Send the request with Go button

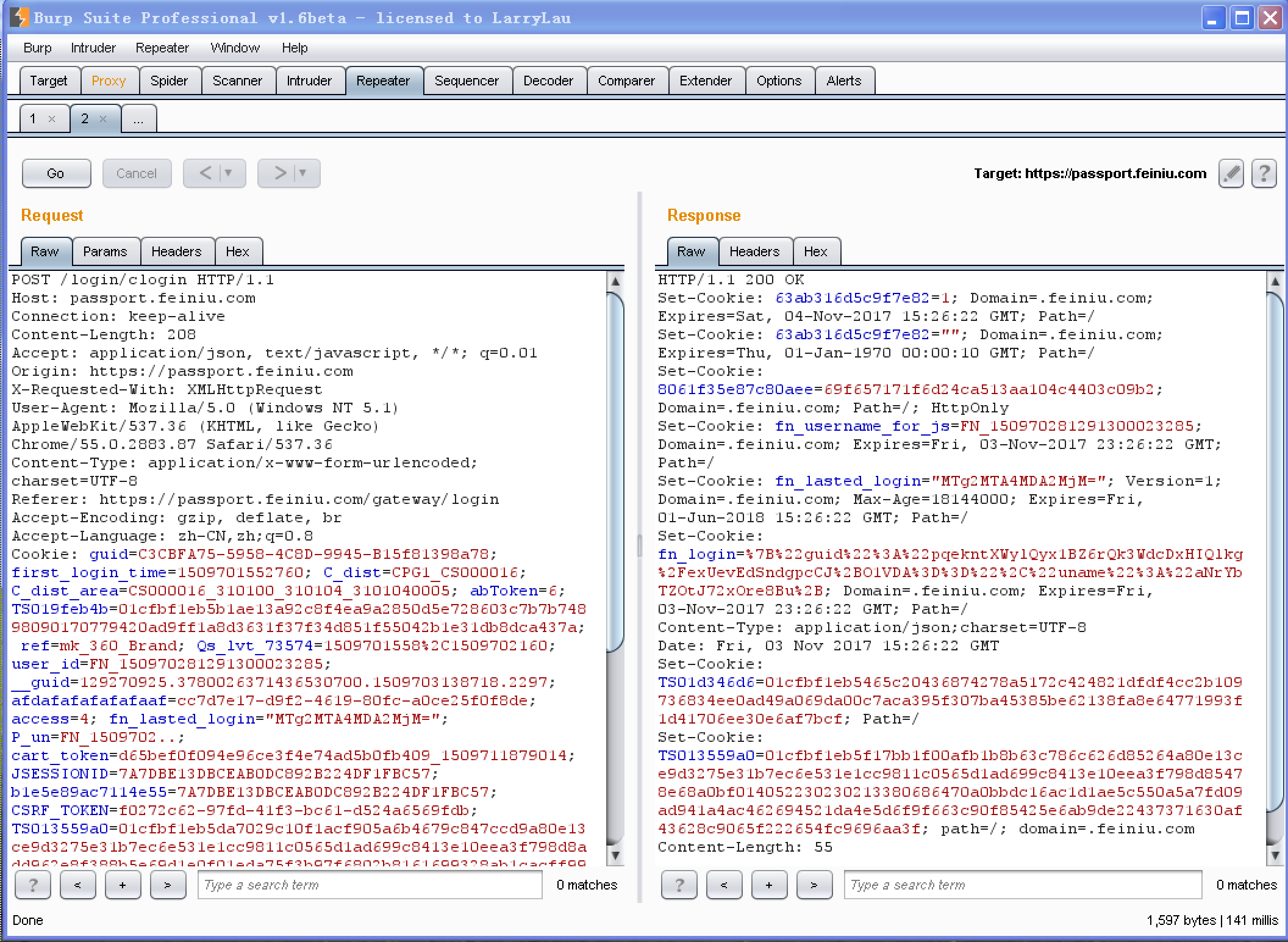click(56, 173)
